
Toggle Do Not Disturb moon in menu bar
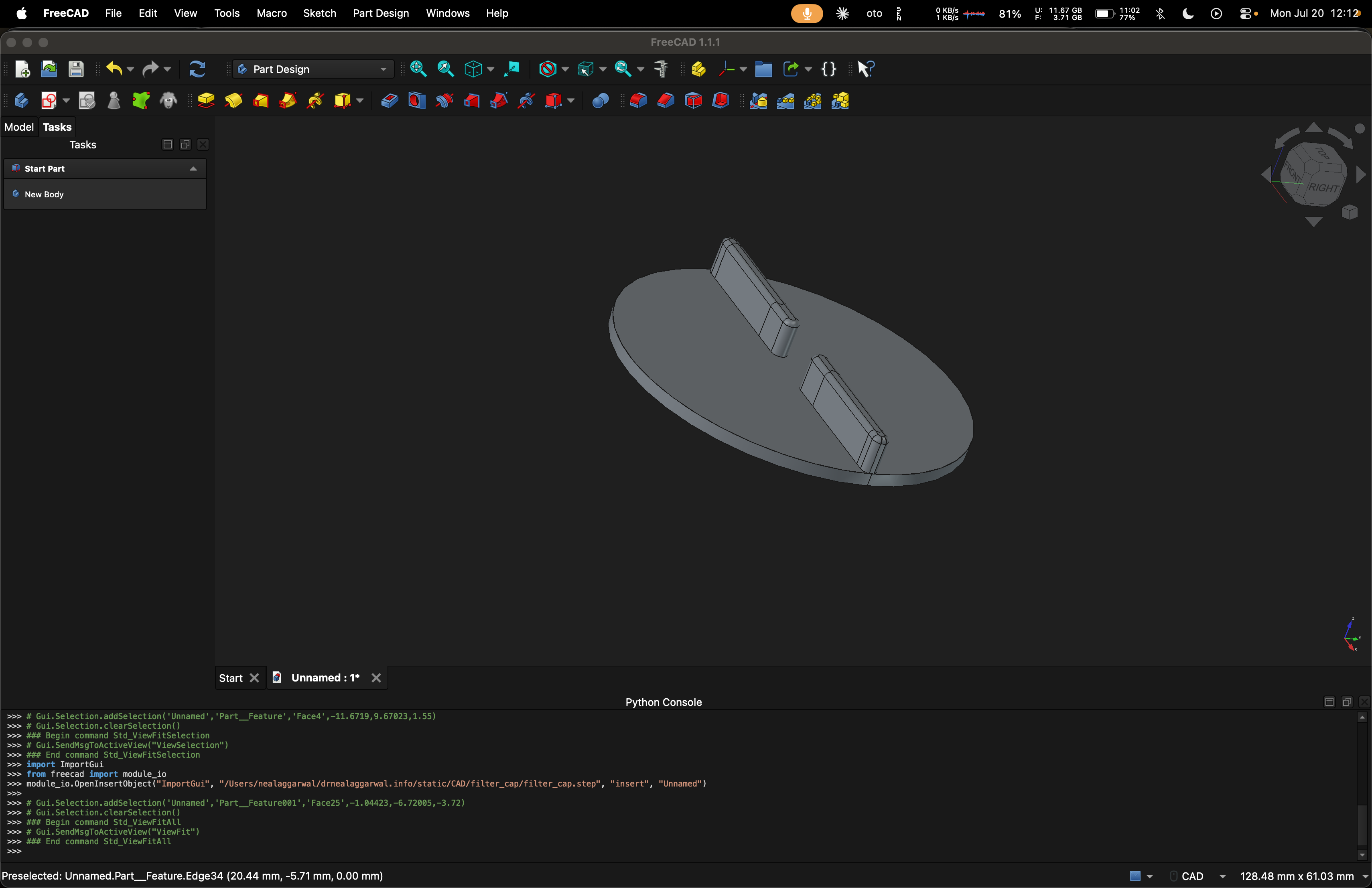pos(1187,13)
